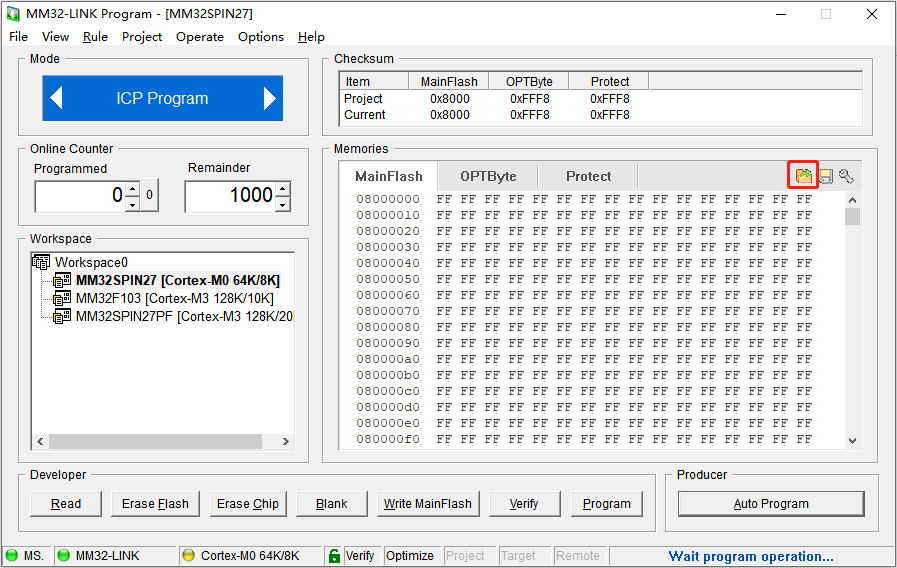Switch mode with right arrow of ICP Program
This screenshot has height=568, width=897.
tap(269, 98)
